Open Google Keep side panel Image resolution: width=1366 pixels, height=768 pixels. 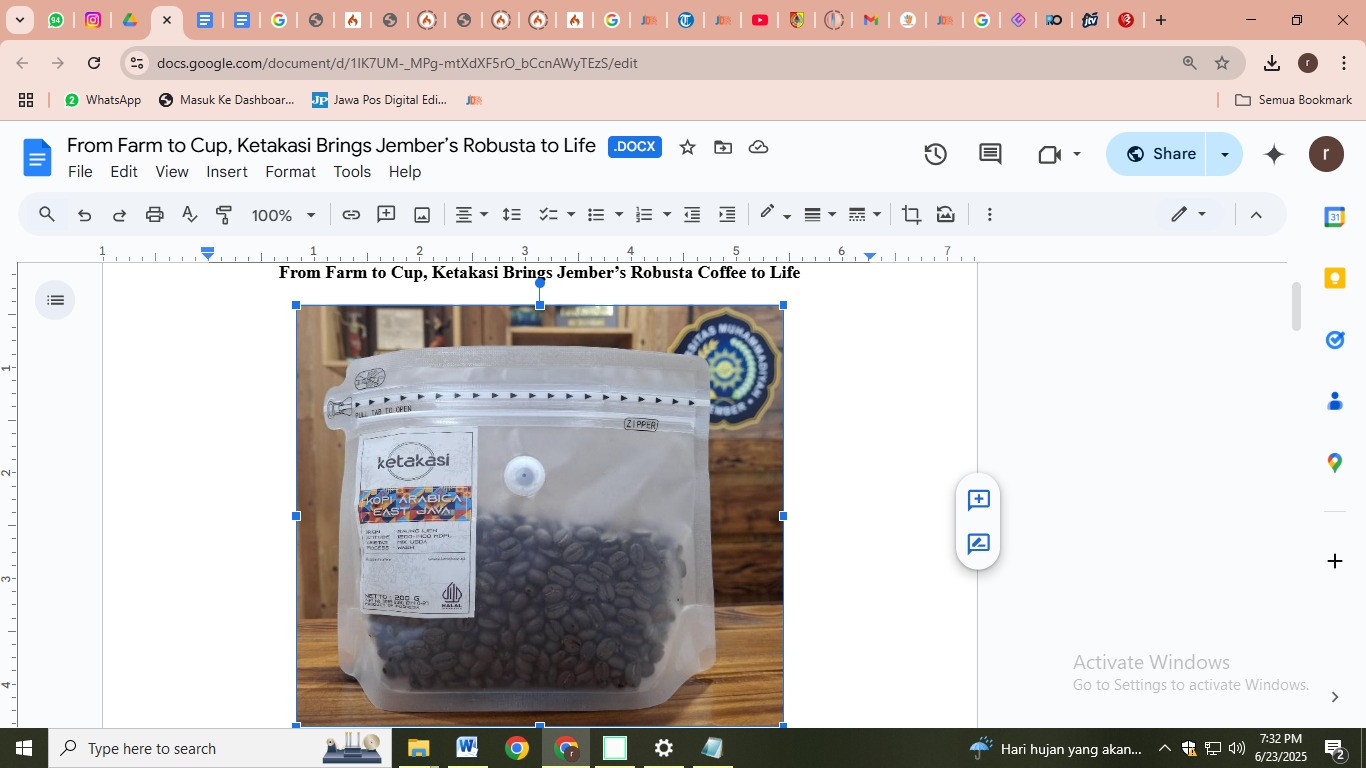click(1334, 278)
